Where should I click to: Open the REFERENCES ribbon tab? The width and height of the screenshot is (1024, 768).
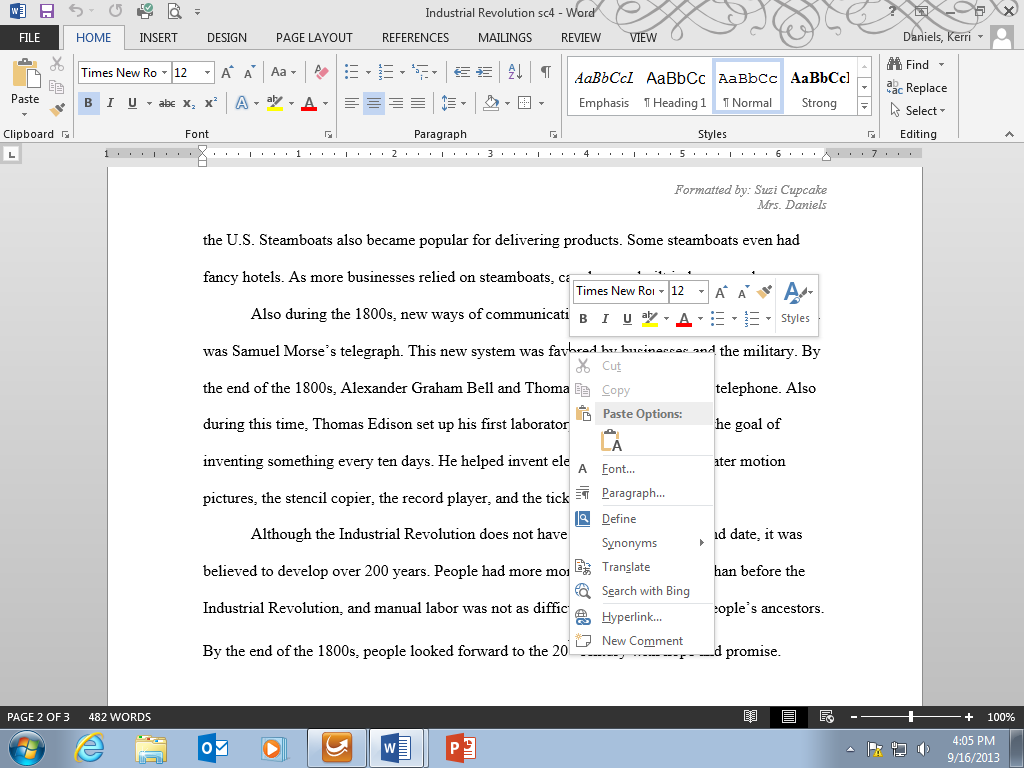click(415, 38)
